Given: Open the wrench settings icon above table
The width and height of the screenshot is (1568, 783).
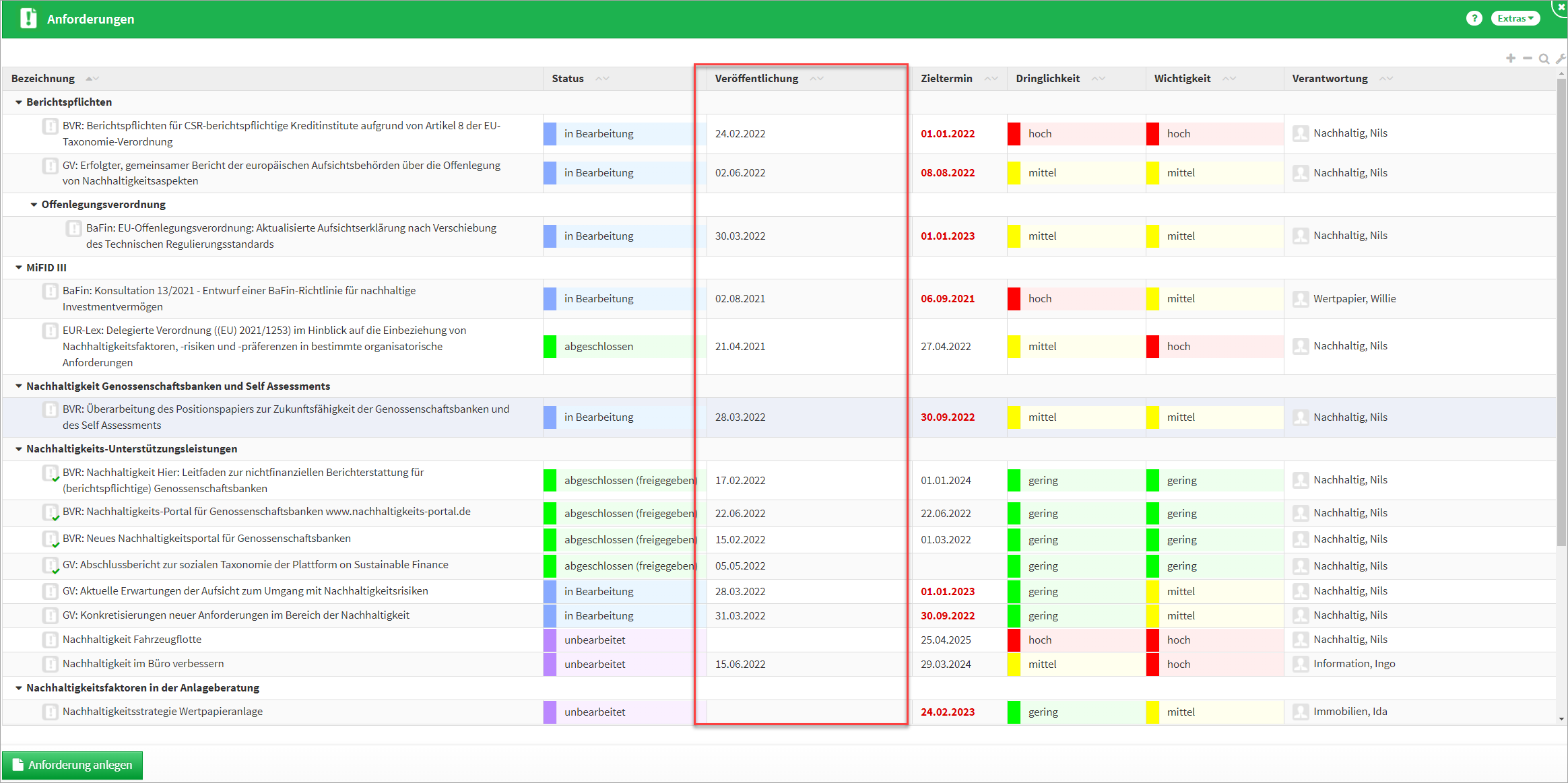Looking at the screenshot, I should click(1560, 59).
